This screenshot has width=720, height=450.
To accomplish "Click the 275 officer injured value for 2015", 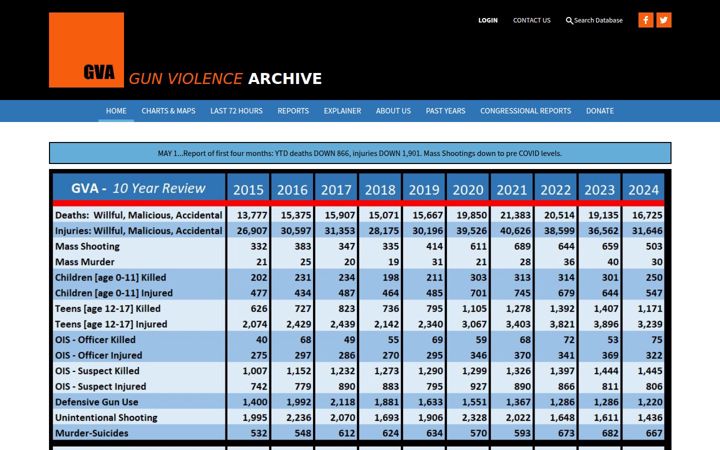I will 259,356.
